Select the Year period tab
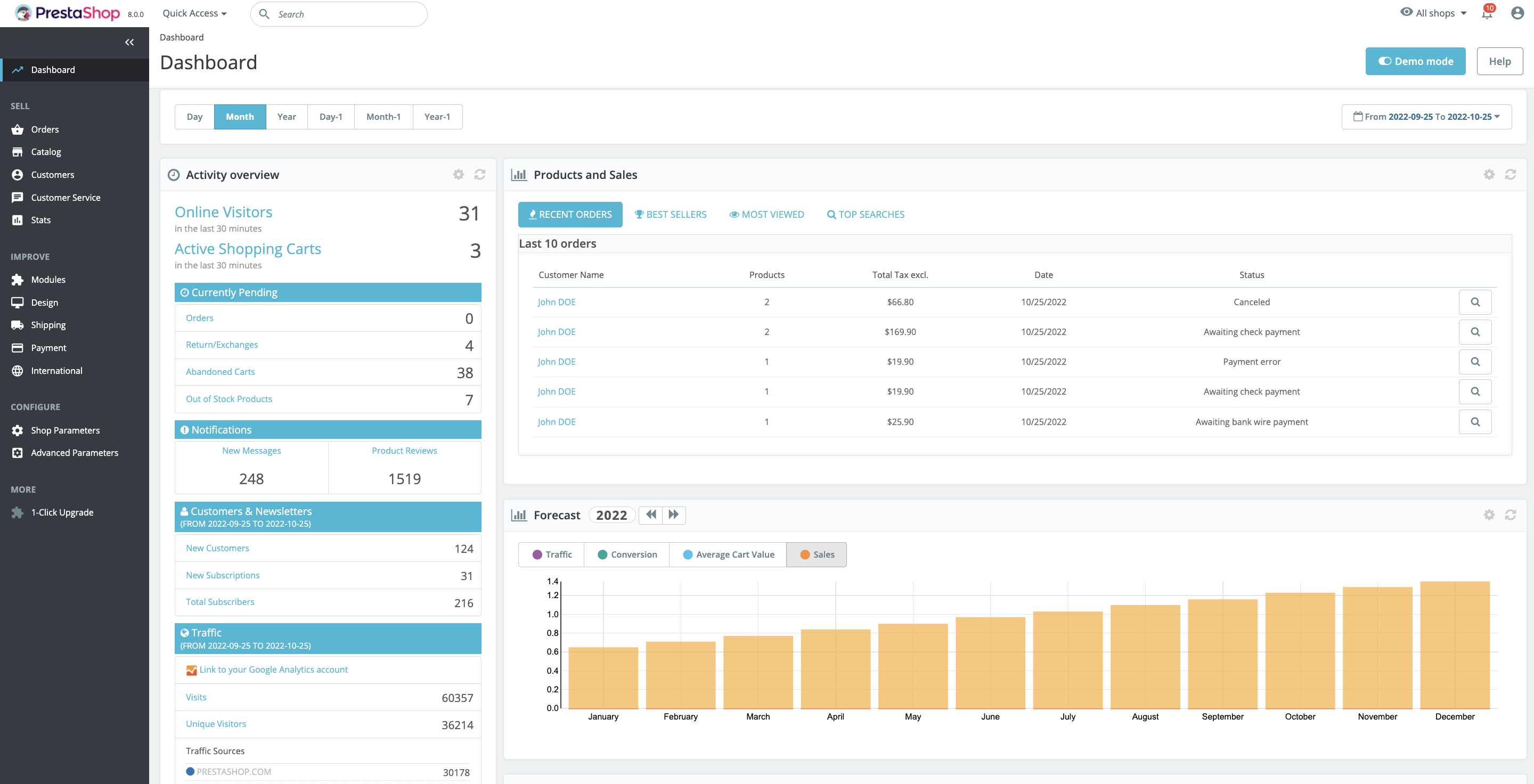 (287, 117)
